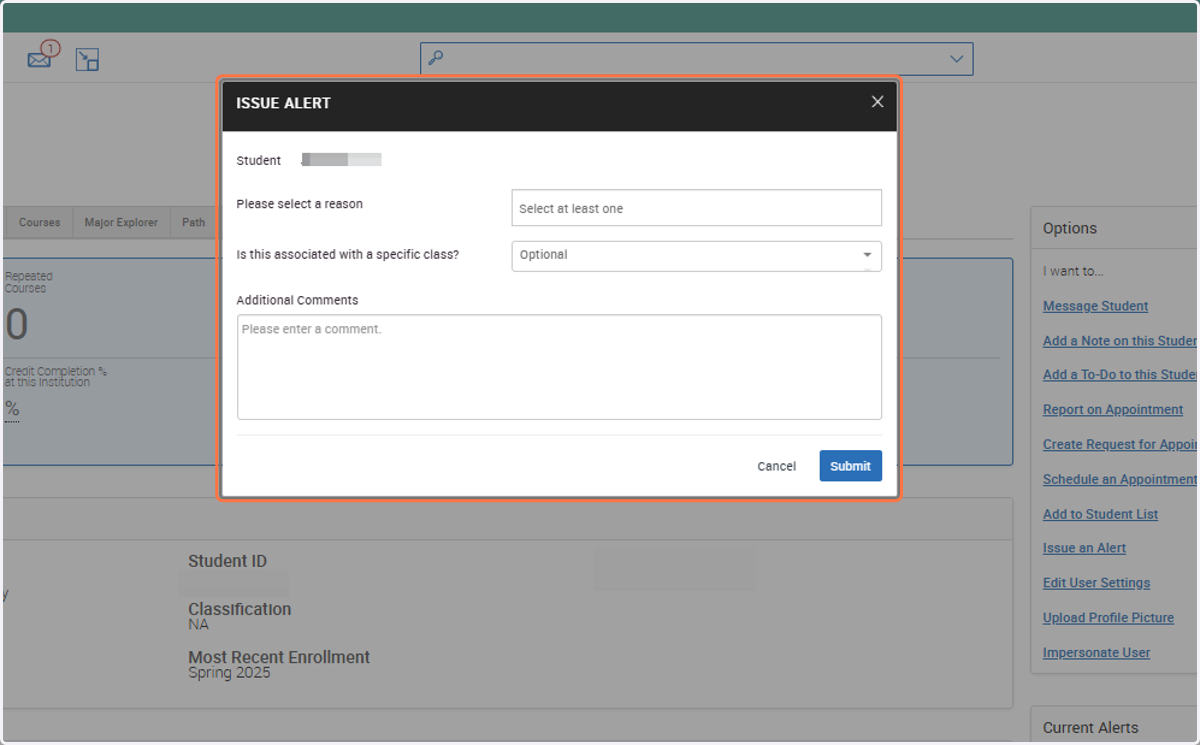1200x745 pixels.
Task: Expand the search bar dropdown chevron
Action: (x=956, y=59)
